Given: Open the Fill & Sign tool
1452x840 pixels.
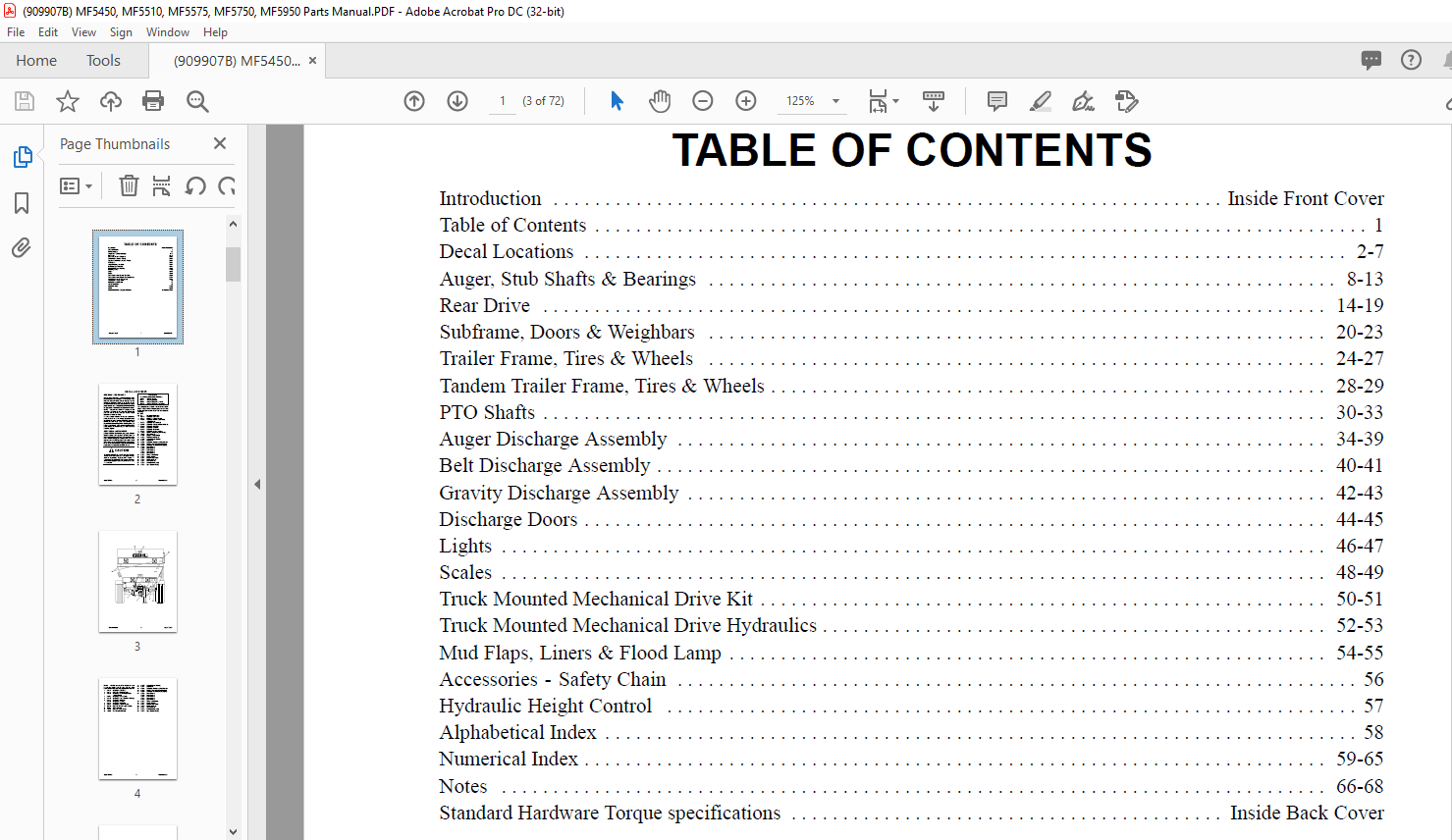Looking at the screenshot, I should 1083,101.
